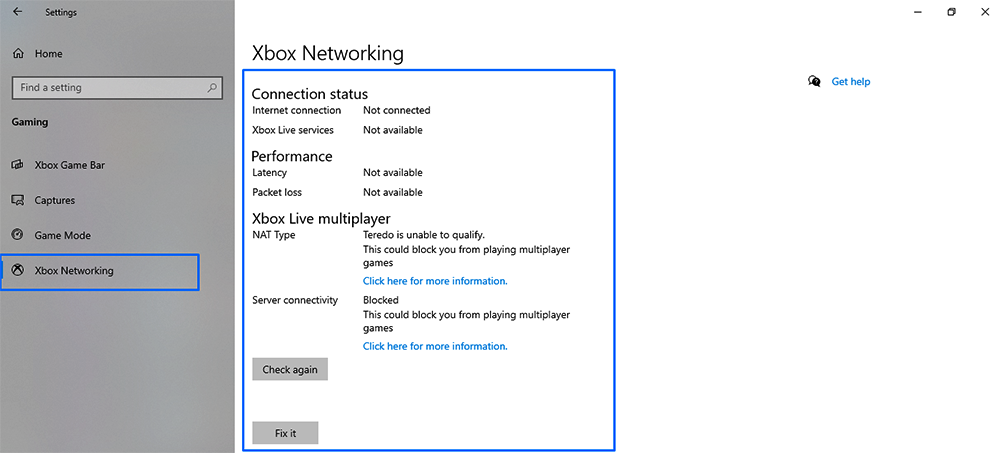Open Server connectivity more information link
This screenshot has height=454, width=1000.
point(435,346)
